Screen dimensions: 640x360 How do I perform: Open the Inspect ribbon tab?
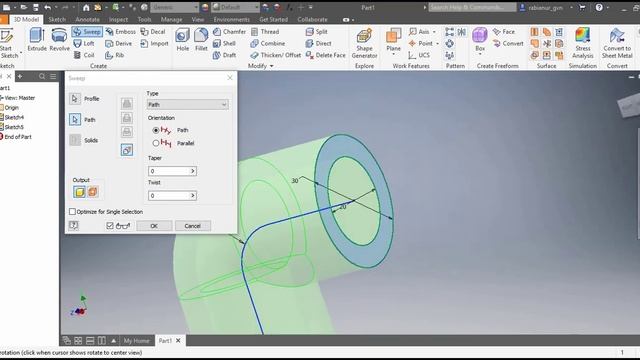[x=118, y=19]
